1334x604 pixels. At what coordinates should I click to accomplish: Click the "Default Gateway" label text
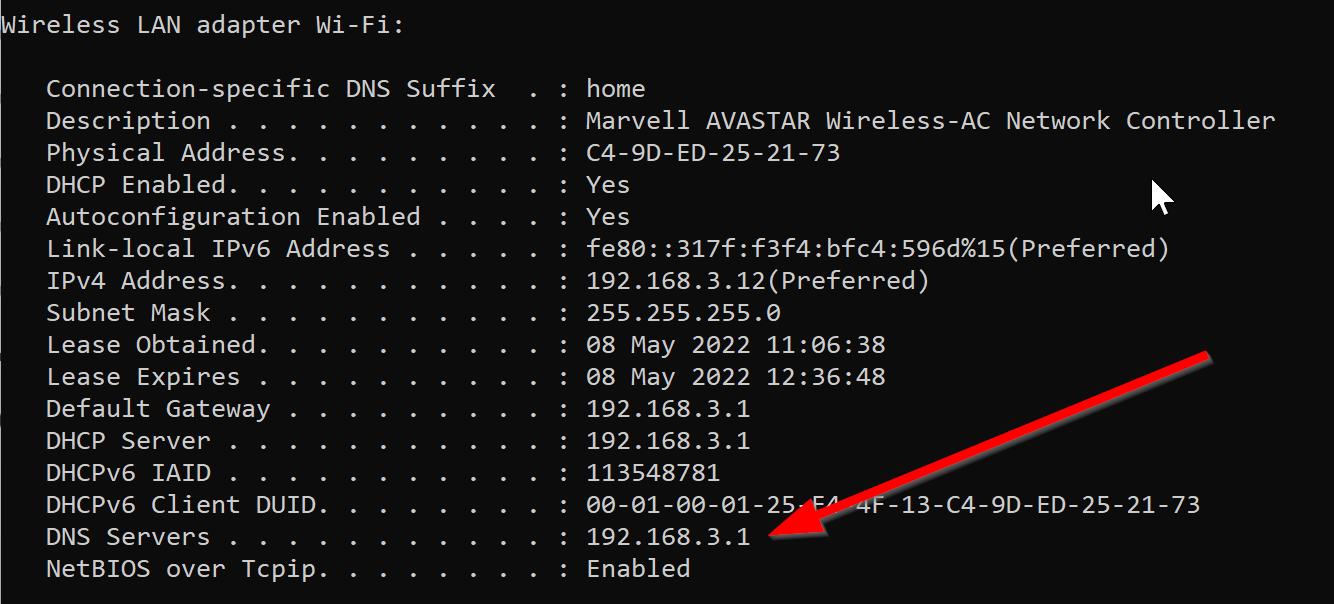pyautogui.click(x=158, y=409)
